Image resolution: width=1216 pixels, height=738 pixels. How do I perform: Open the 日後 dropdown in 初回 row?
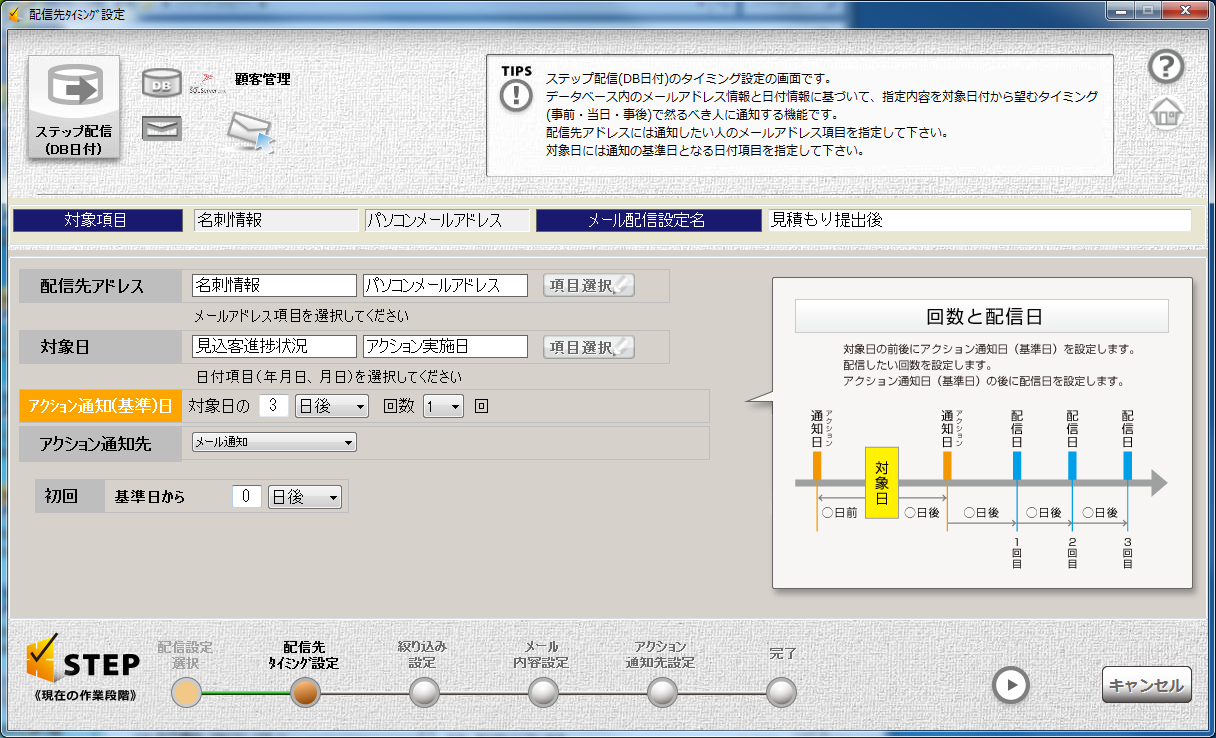[x=305, y=497]
